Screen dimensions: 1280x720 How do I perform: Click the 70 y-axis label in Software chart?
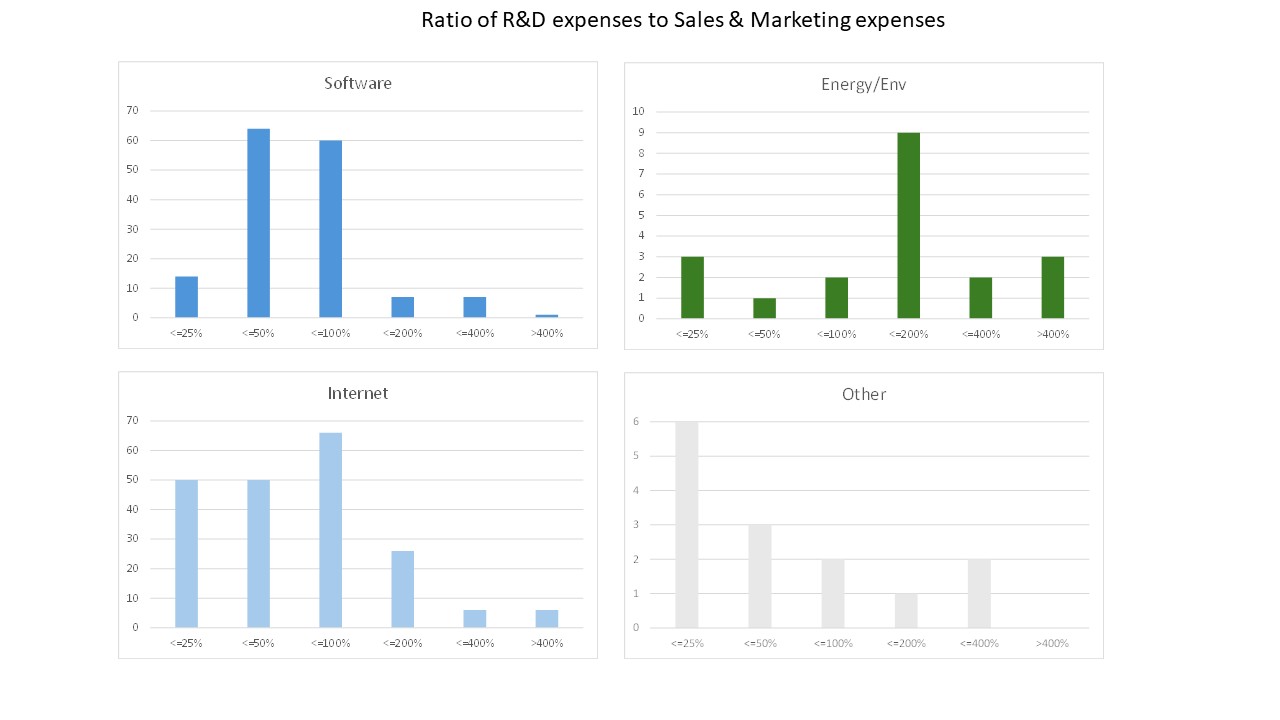pos(131,110)
